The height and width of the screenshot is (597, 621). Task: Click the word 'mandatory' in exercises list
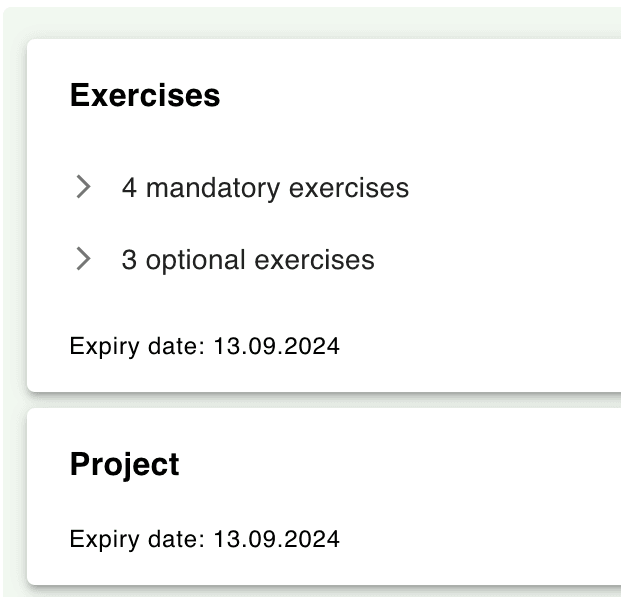[x=208, y=188]
